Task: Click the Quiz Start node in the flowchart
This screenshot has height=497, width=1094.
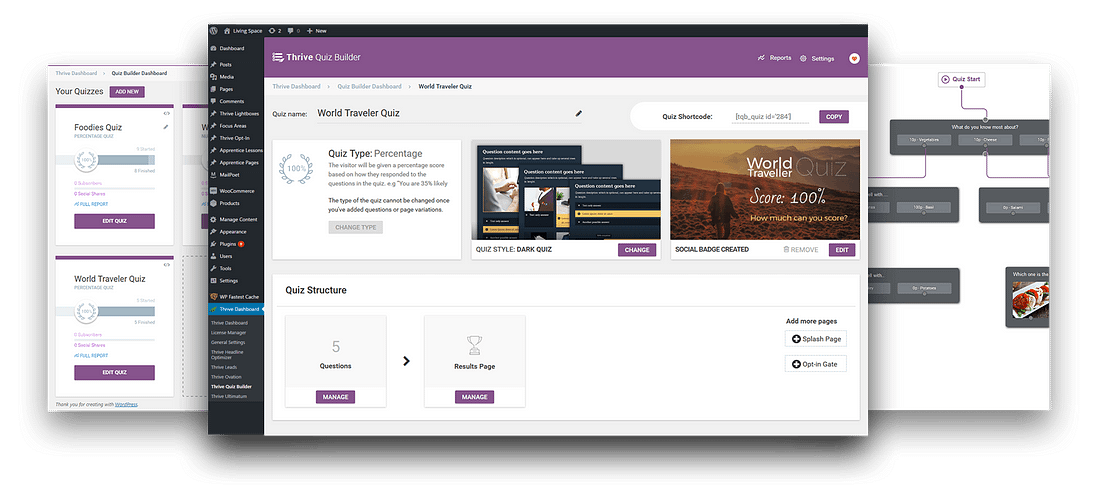Action: pyautogui.click(x=961, y=79)
